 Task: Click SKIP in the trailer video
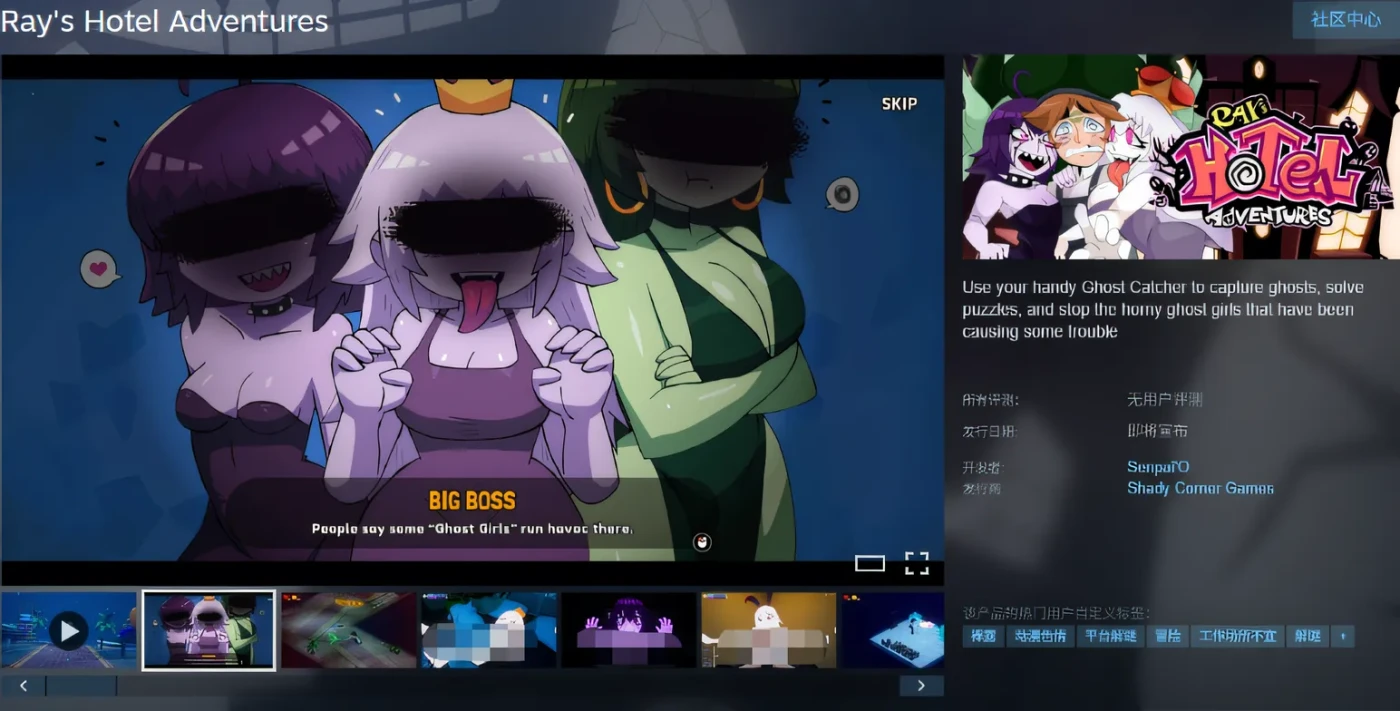[x=899, y=103]
